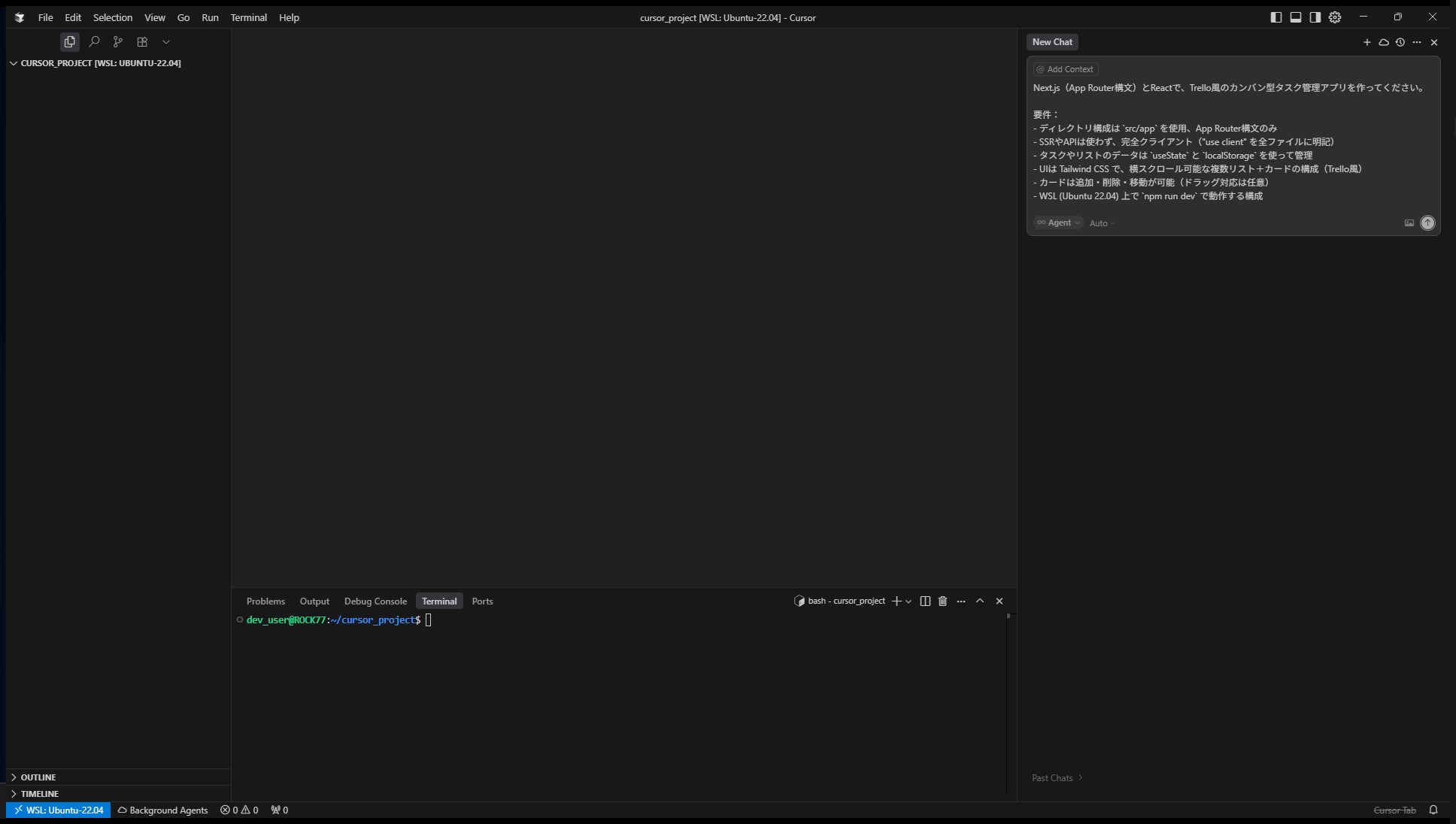The height and width of the screenshot is (824, 1456).
Task: Expand the OUTLINE section
Action: coord(38,777)
